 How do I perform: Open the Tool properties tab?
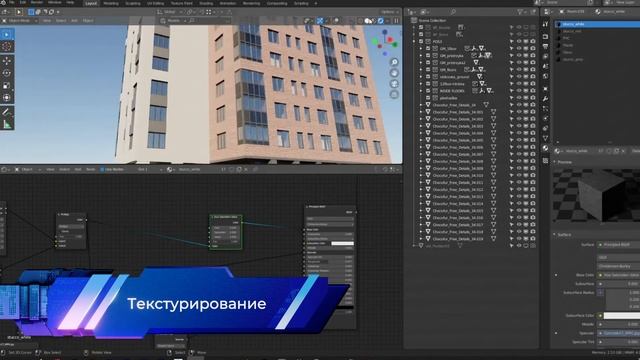pyautogui.click(x=546, y=24)
